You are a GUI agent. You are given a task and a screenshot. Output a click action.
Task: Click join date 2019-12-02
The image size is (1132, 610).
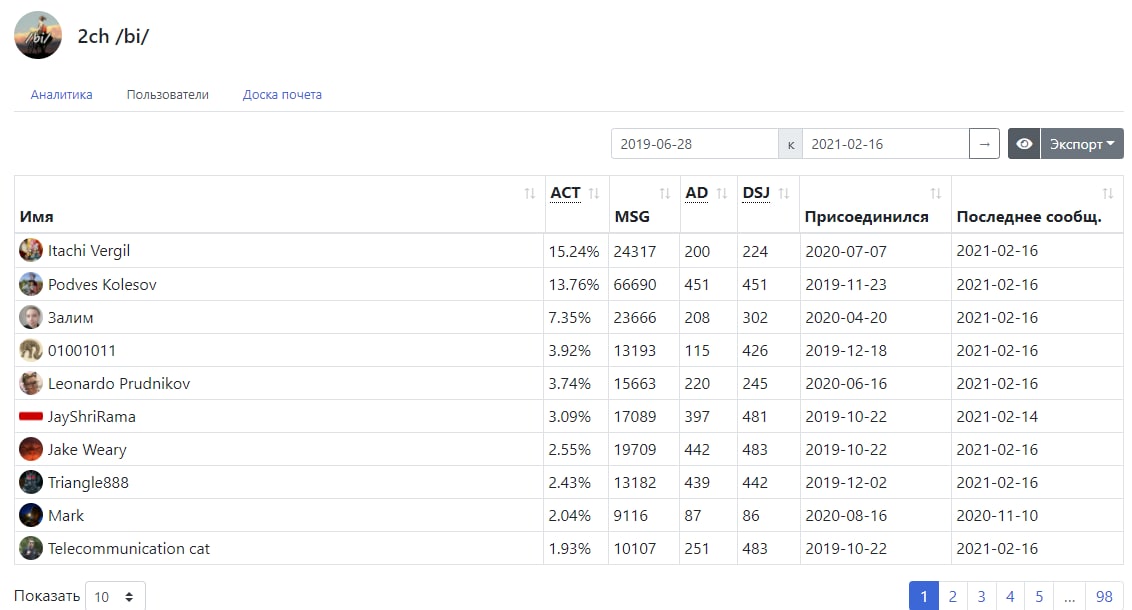click(846, 482)
